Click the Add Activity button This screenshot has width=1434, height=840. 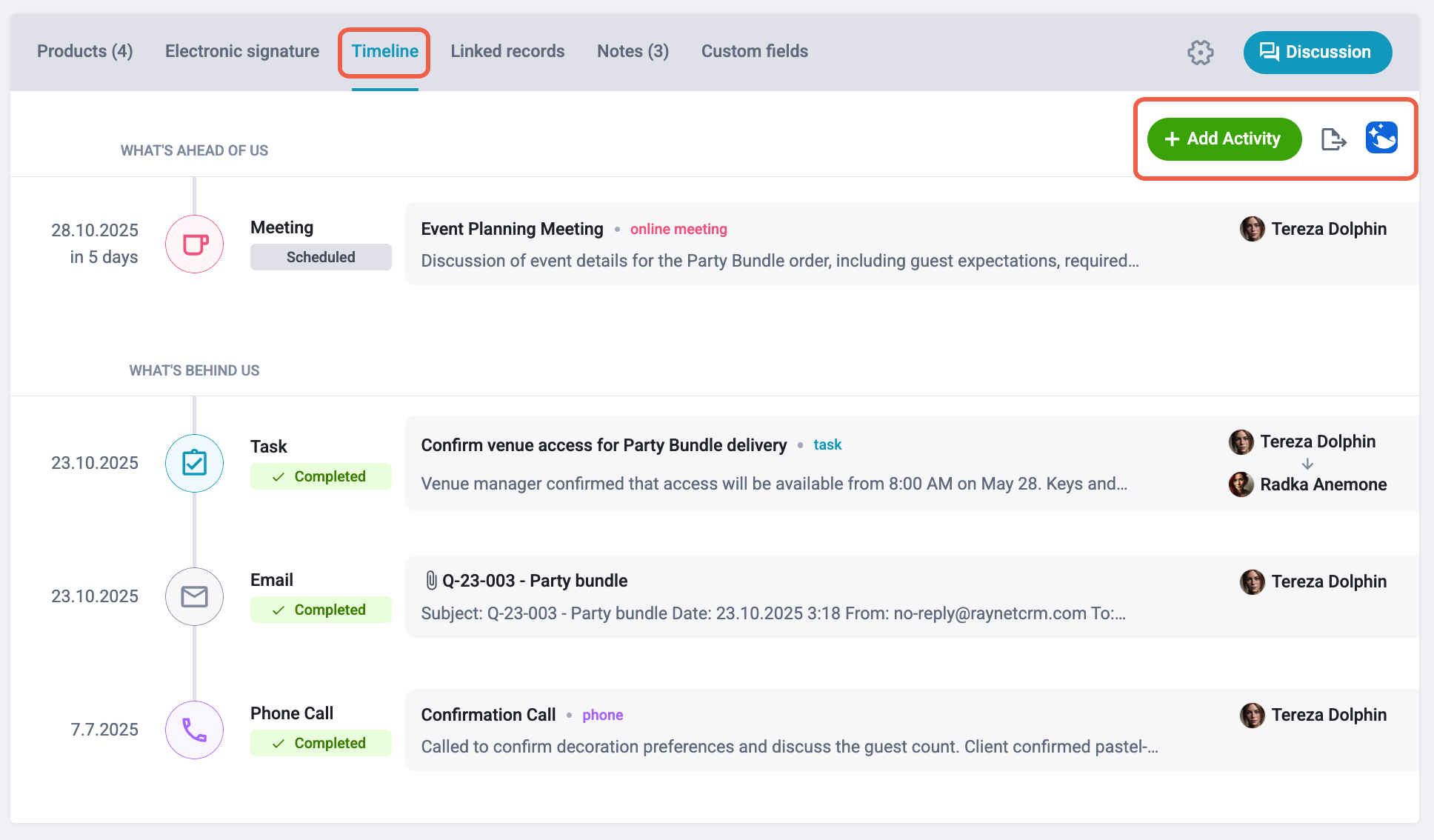(1224, 139)
